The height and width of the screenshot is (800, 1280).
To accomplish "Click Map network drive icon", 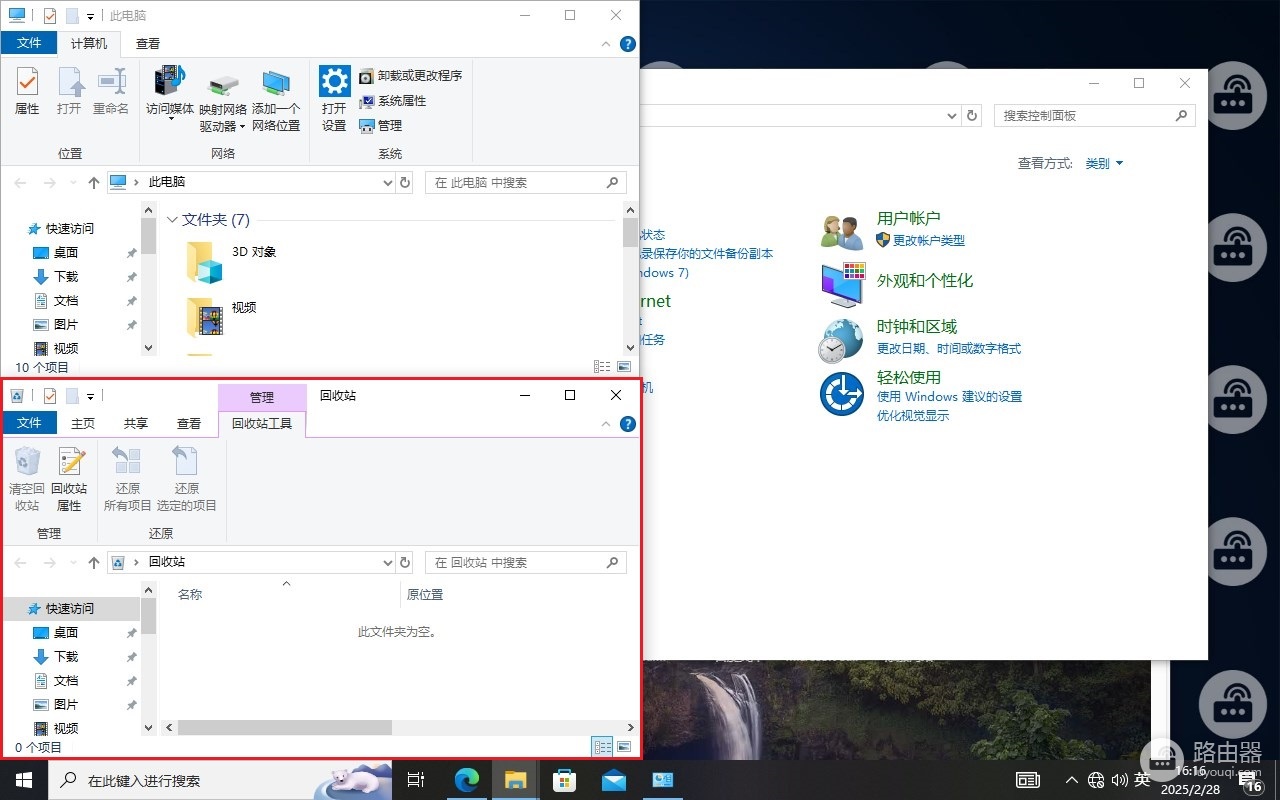I will click(222, 85).
